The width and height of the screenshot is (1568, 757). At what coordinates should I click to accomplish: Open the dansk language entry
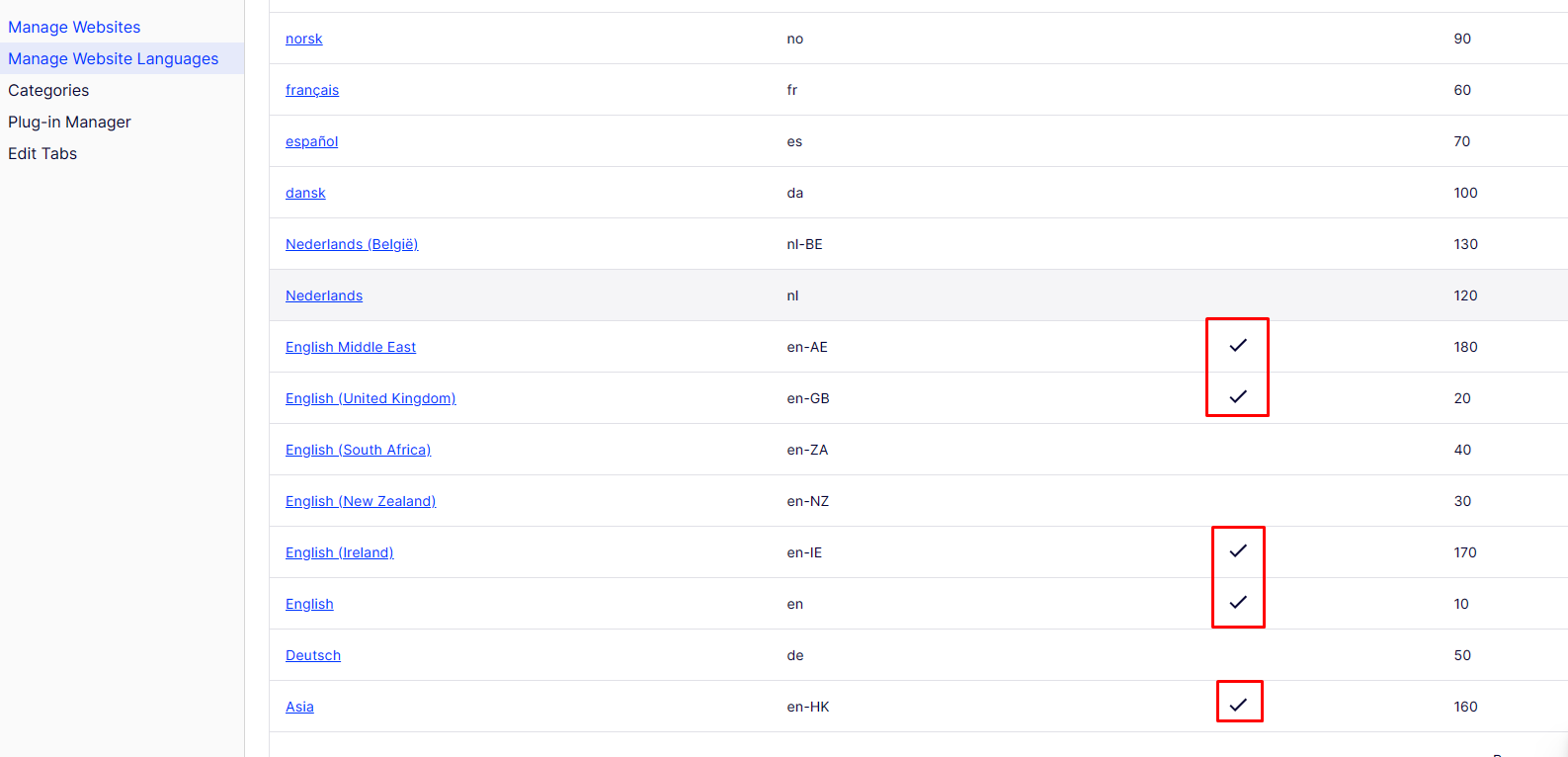tap(305, 193)
